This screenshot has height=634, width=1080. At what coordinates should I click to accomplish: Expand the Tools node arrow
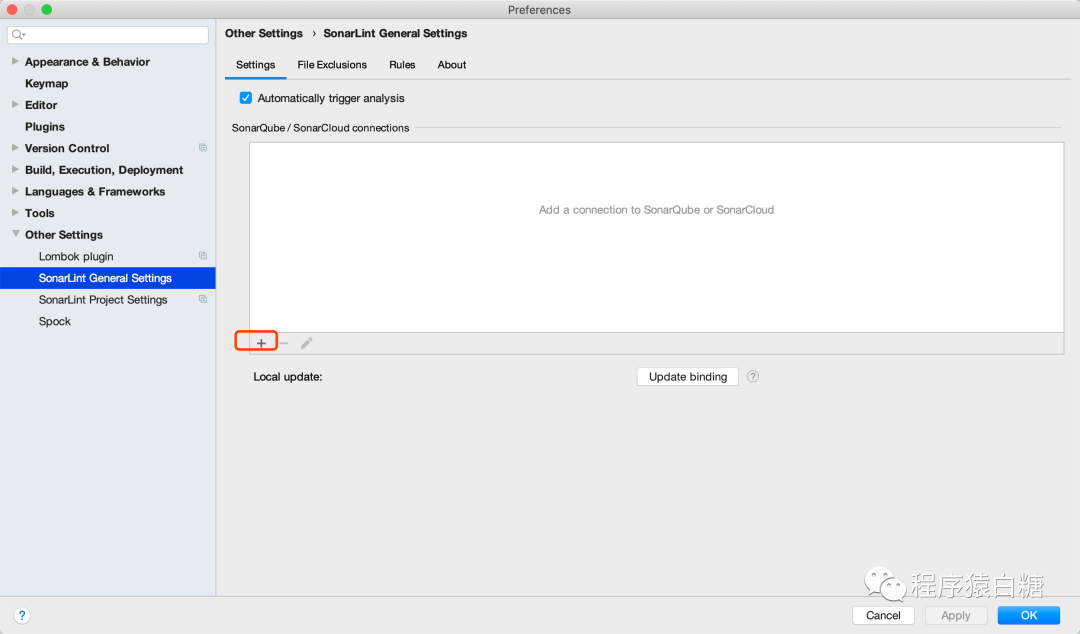(x=15, y=212)
